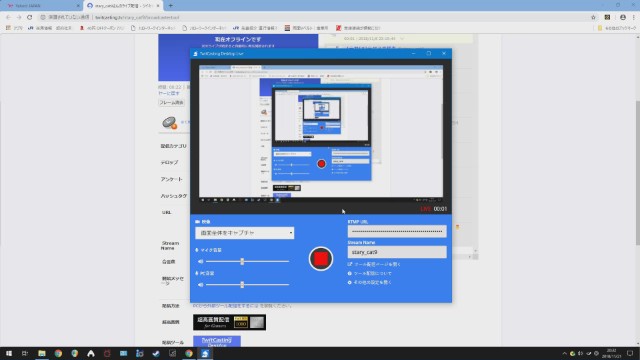Adjust the microphone volume slider handle
This screenshot has width=640, height=360.
coord(242,261)
